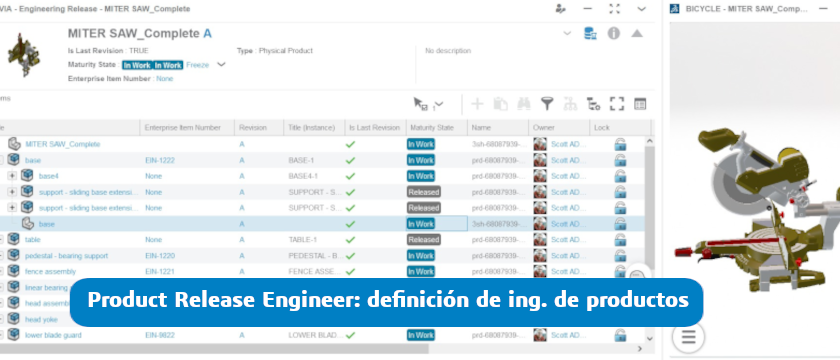The image size is (840, 360).
Task: Select the base4 tree item
Action: point(49,176)
